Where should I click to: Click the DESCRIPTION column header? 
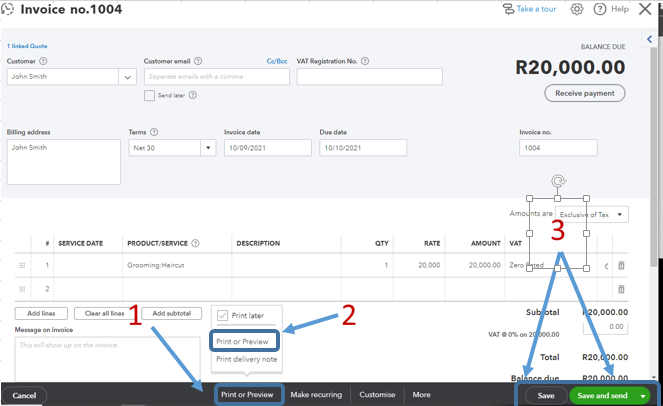[258, 243]
